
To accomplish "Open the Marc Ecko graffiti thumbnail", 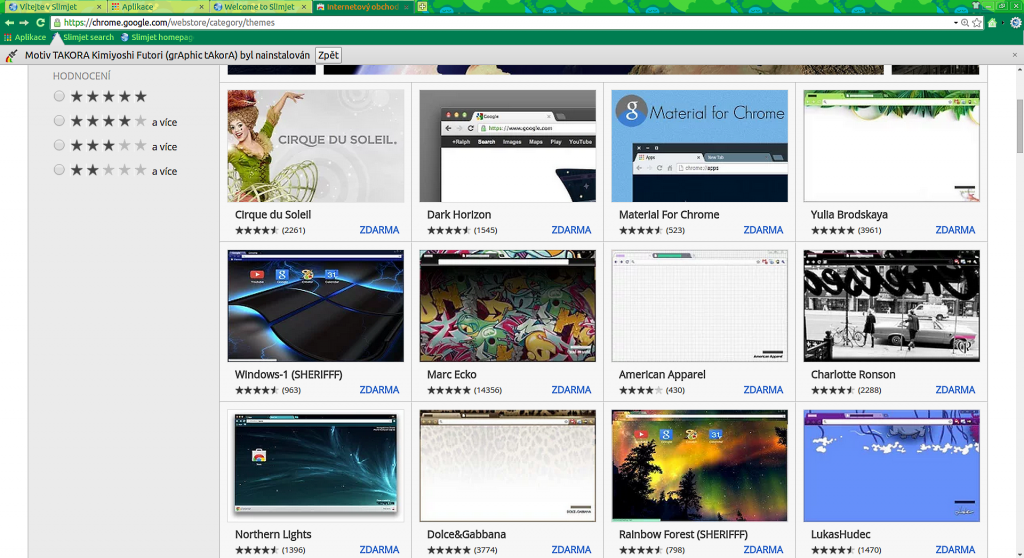I will point(507,306).
